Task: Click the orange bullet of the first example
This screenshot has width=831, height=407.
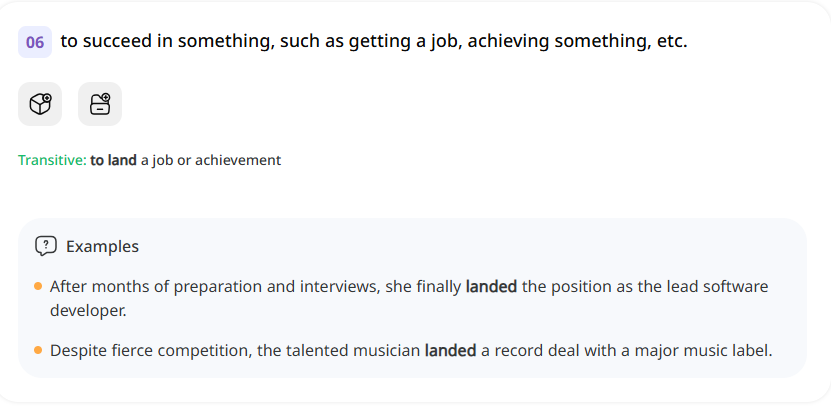Action: (x=38, y=286)
